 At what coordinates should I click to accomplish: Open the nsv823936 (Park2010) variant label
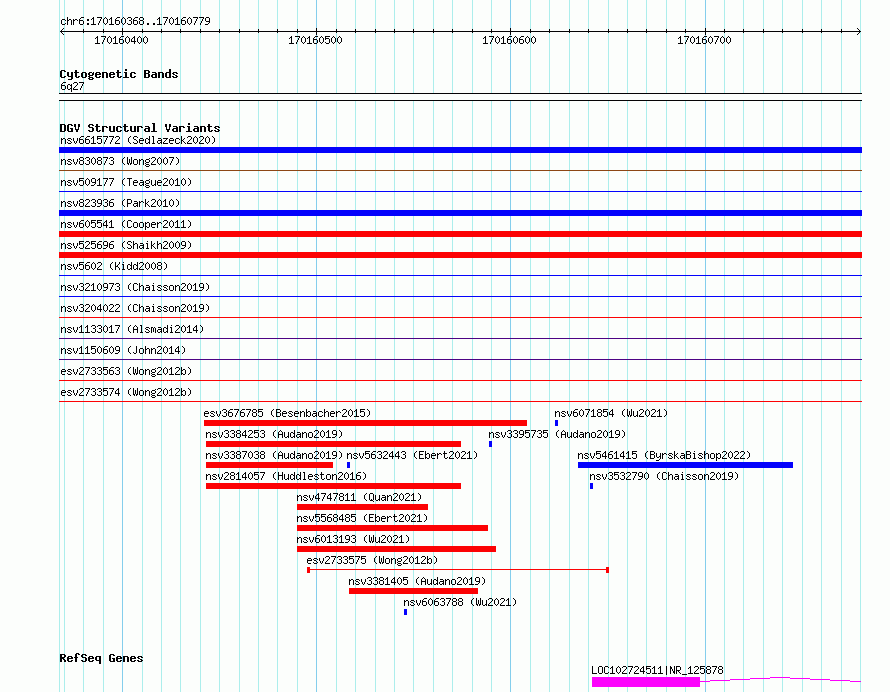[x=120, y=203]
